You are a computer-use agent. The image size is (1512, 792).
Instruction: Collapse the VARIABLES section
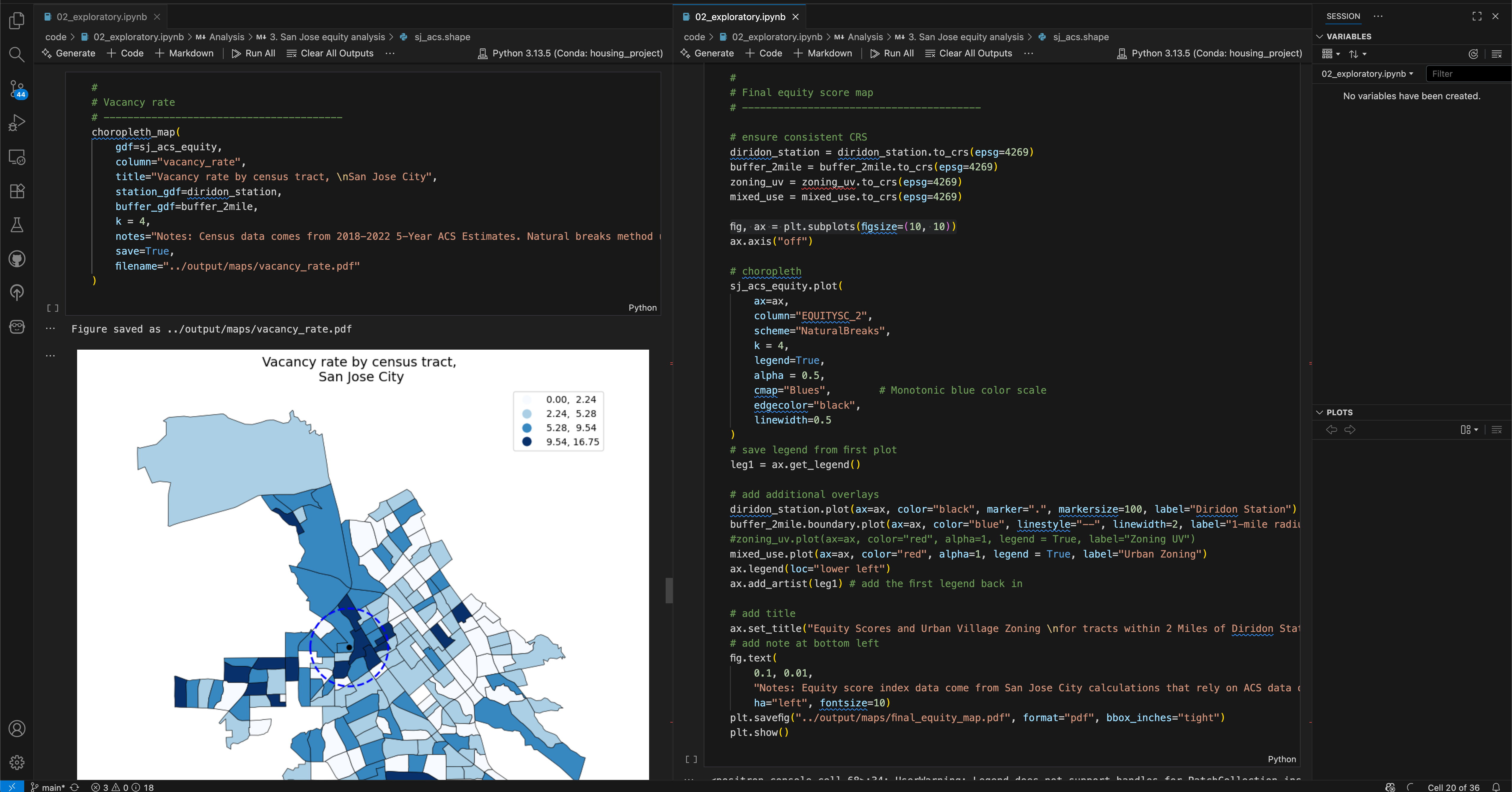pos(1320,36)
